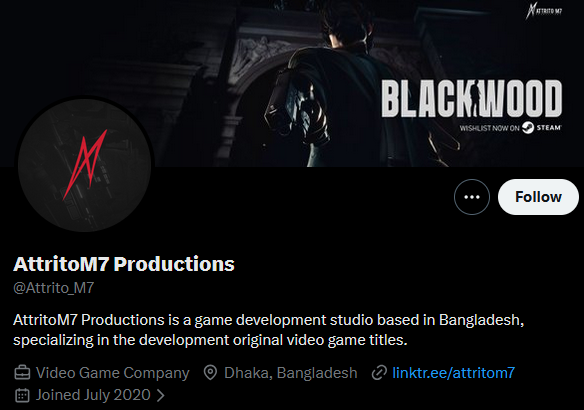This screenshot has height=410, width=584.
Task: Click the calendar icon beside Joined July 2020
Action: tap(22, 395)
